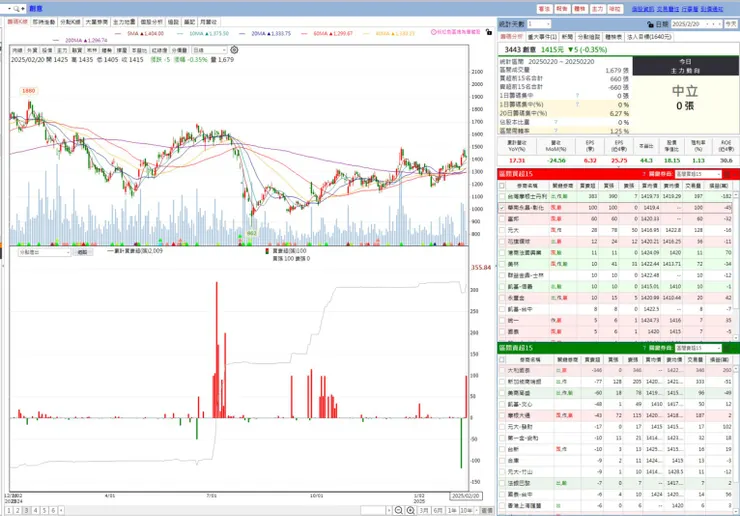Open the 10年 range dropdown arrow
Viewport: 740px width, 516px height.
[477, 510]
